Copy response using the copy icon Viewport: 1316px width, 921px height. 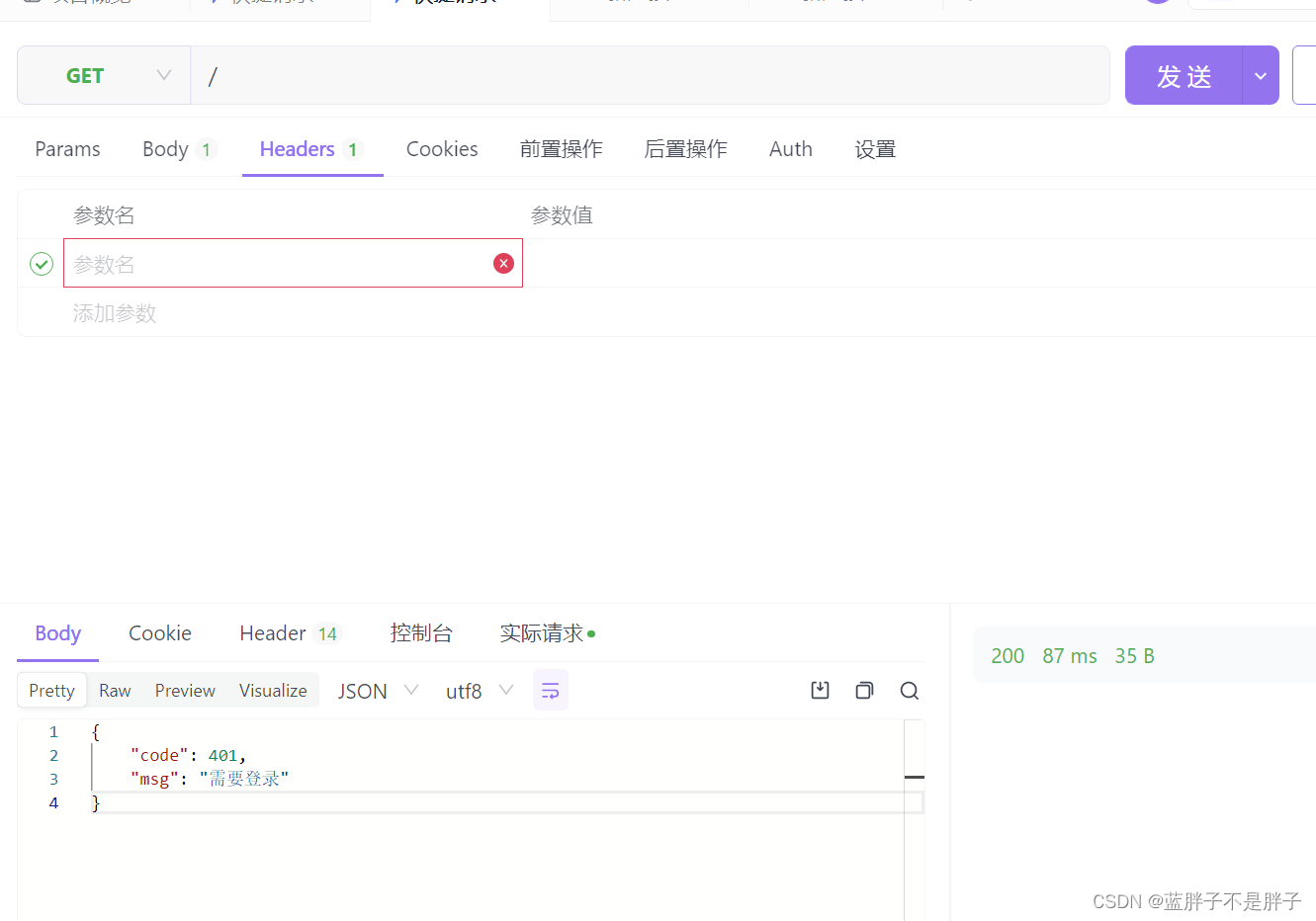click(x=864, y=690)
